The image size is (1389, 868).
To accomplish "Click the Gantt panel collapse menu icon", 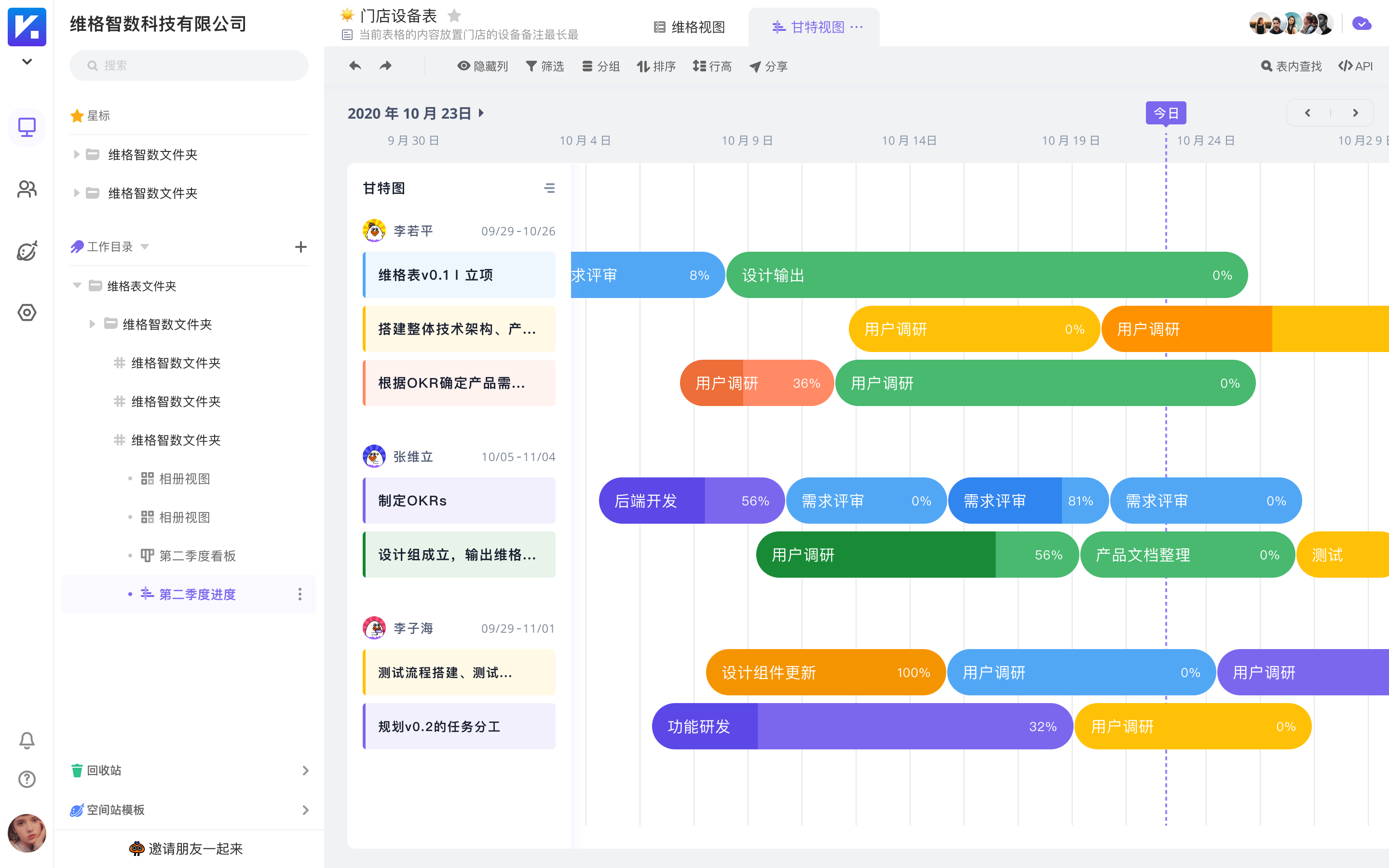I will (x=549, y=188).
